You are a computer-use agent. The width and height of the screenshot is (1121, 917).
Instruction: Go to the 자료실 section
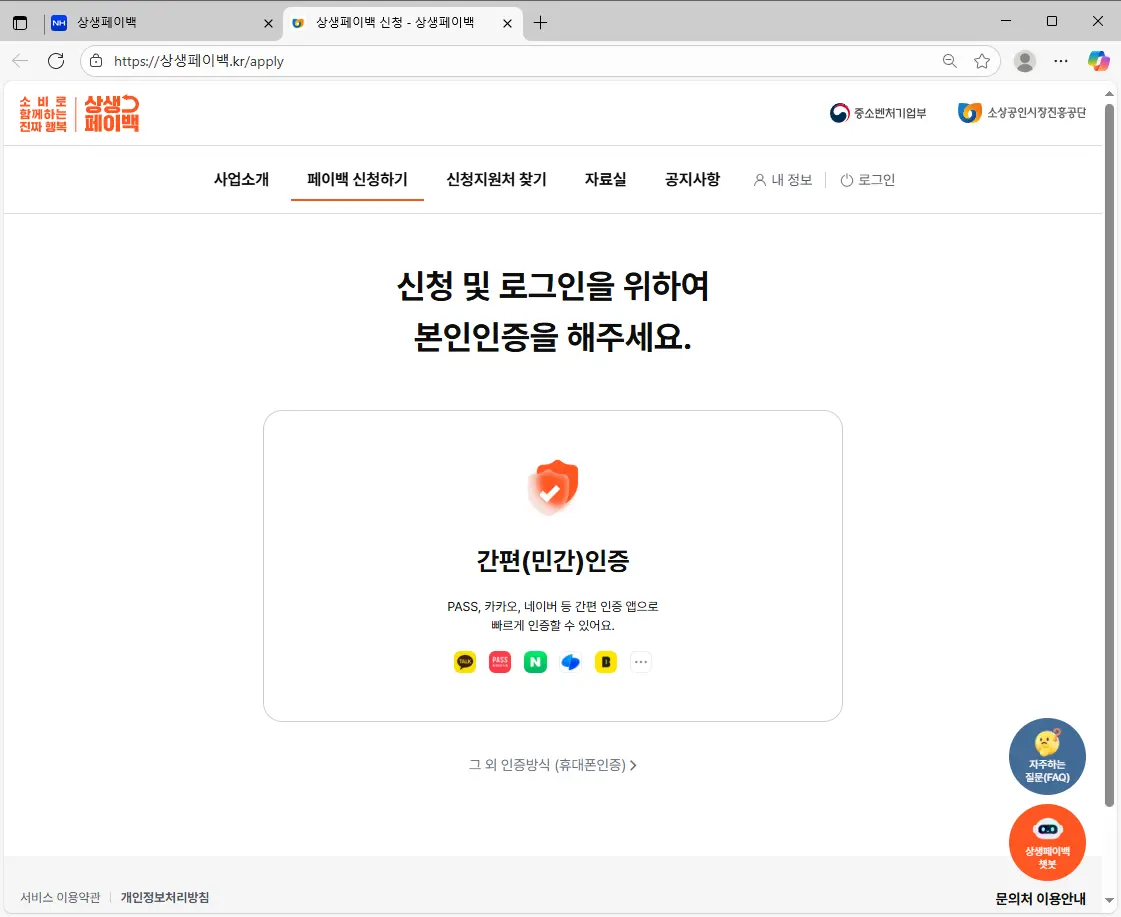605,180
